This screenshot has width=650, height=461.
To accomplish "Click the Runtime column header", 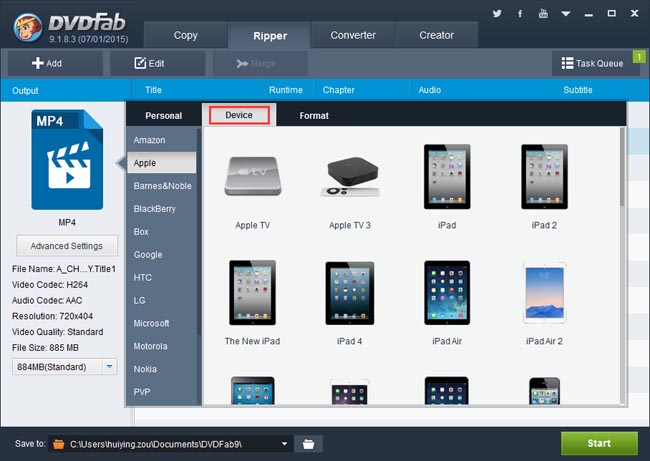I will 286,90.
